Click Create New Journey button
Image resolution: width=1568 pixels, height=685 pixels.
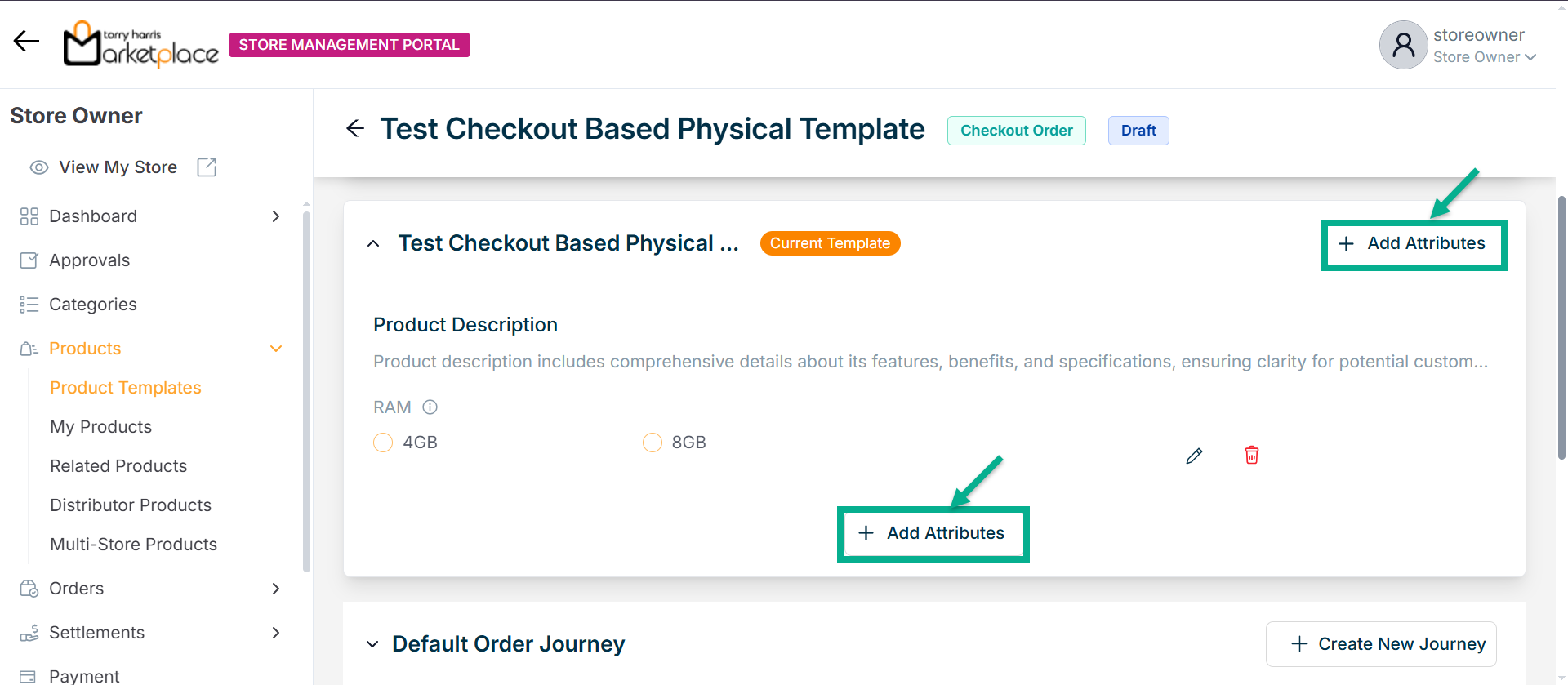pyautogui.click(x=1381, y=644)
